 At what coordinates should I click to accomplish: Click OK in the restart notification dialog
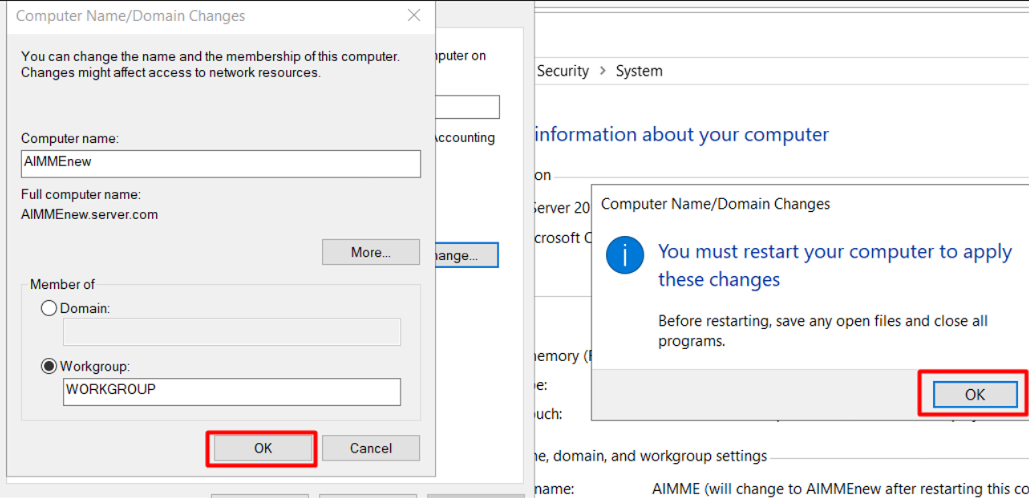tap(975, 394)
